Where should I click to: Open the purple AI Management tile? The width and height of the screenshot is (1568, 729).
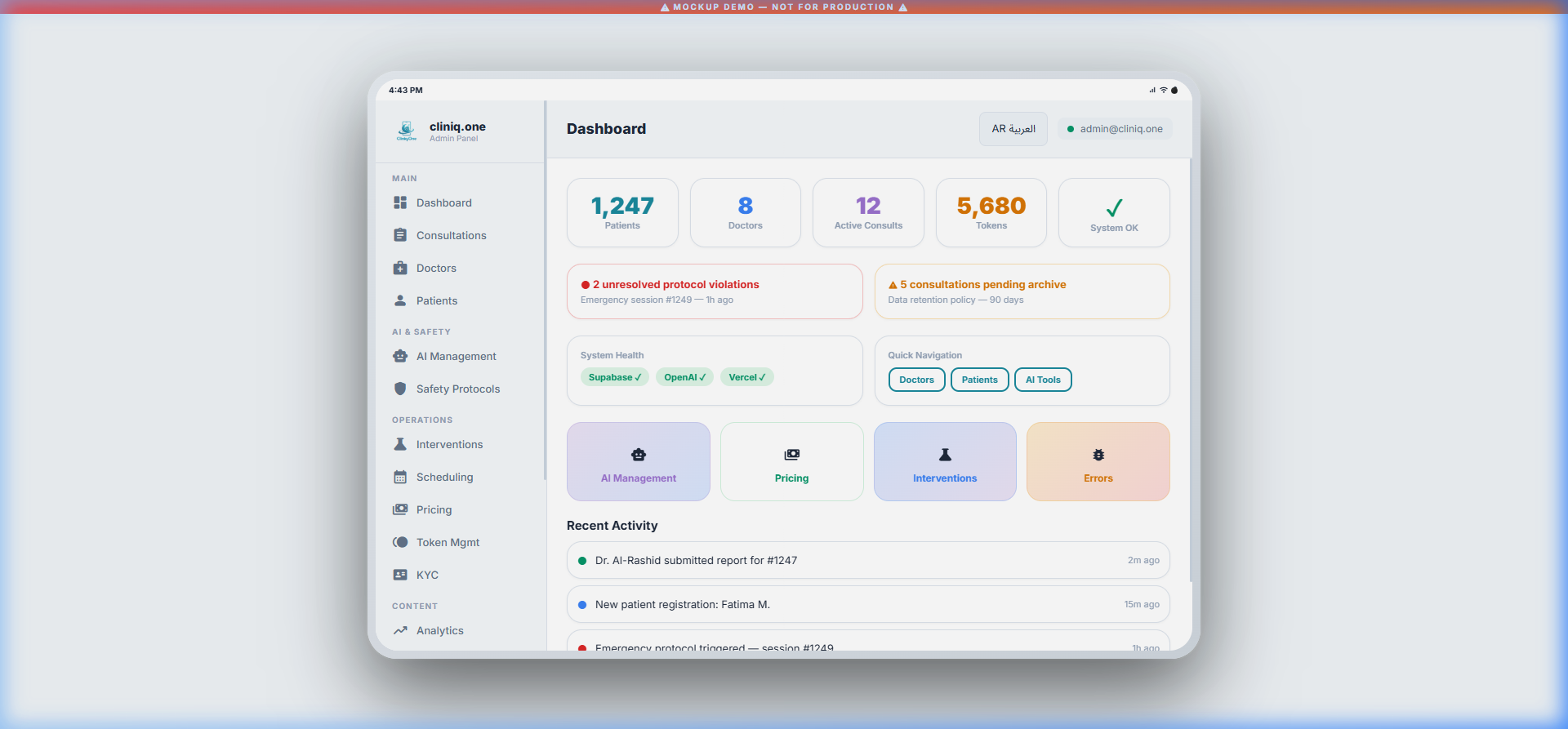(638, 462)
